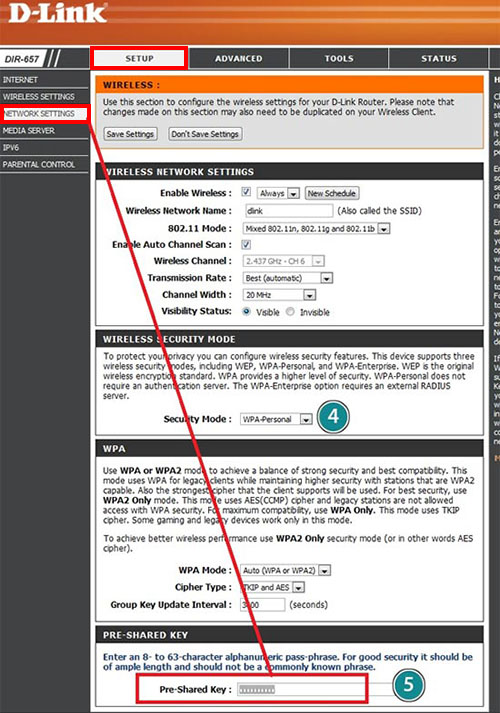500x713 pixels.
Task: Click the D-Link logo
Action: tap(57, 14)
